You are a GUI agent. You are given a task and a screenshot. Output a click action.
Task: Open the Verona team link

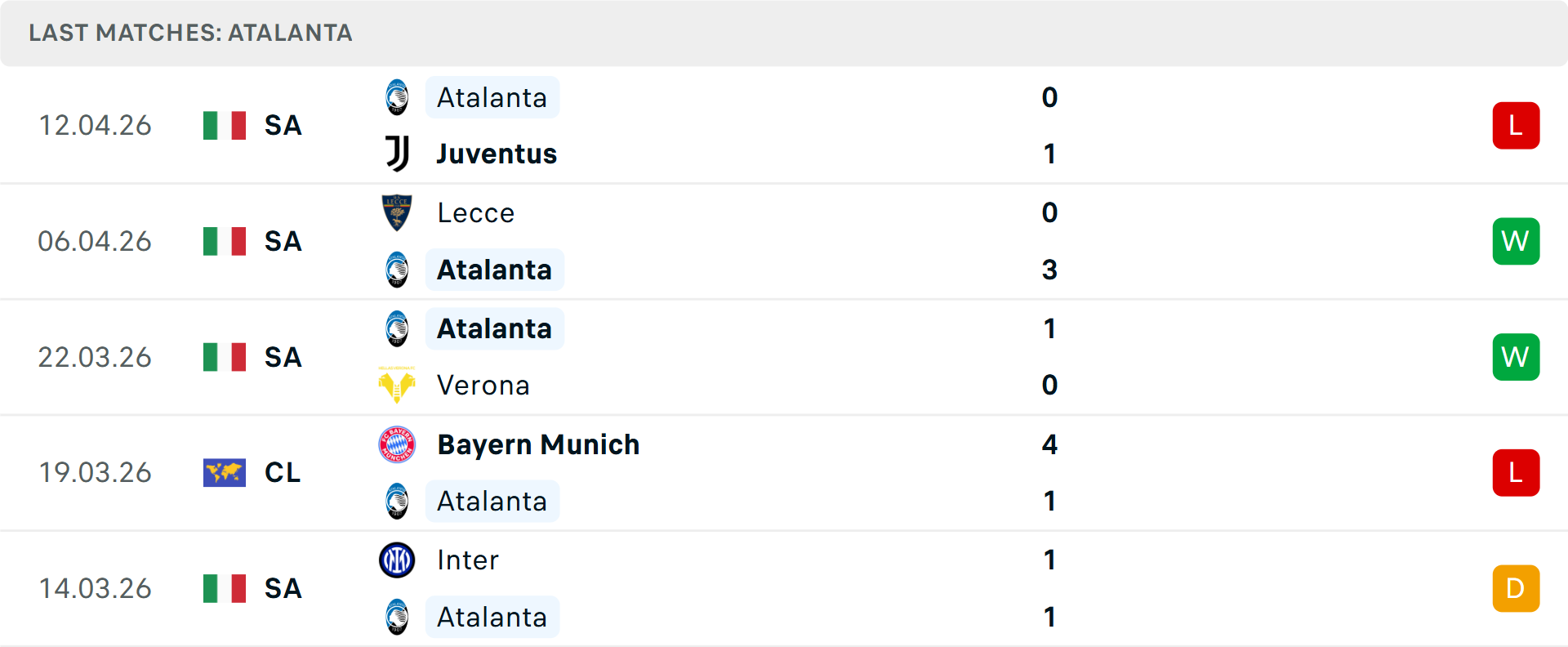pos(483,385)
